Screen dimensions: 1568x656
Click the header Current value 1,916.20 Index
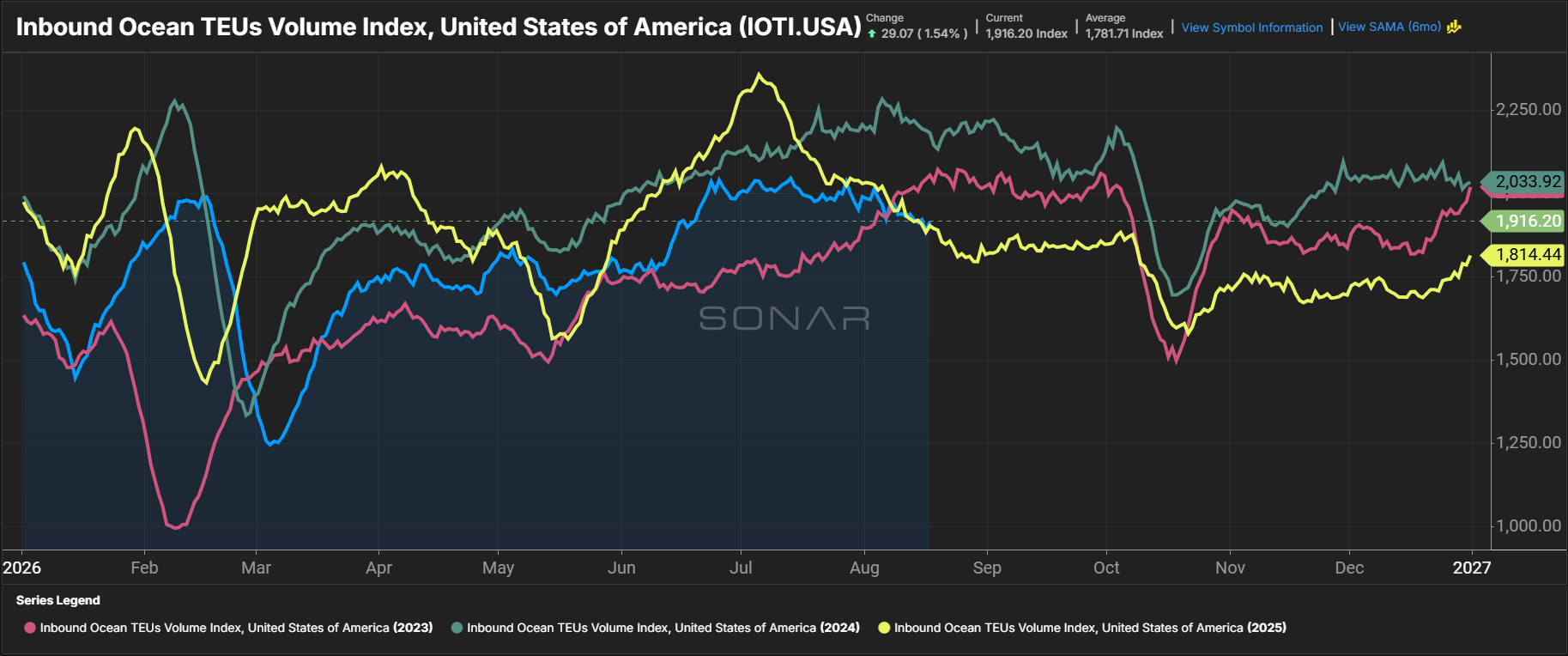[1026, 33]
